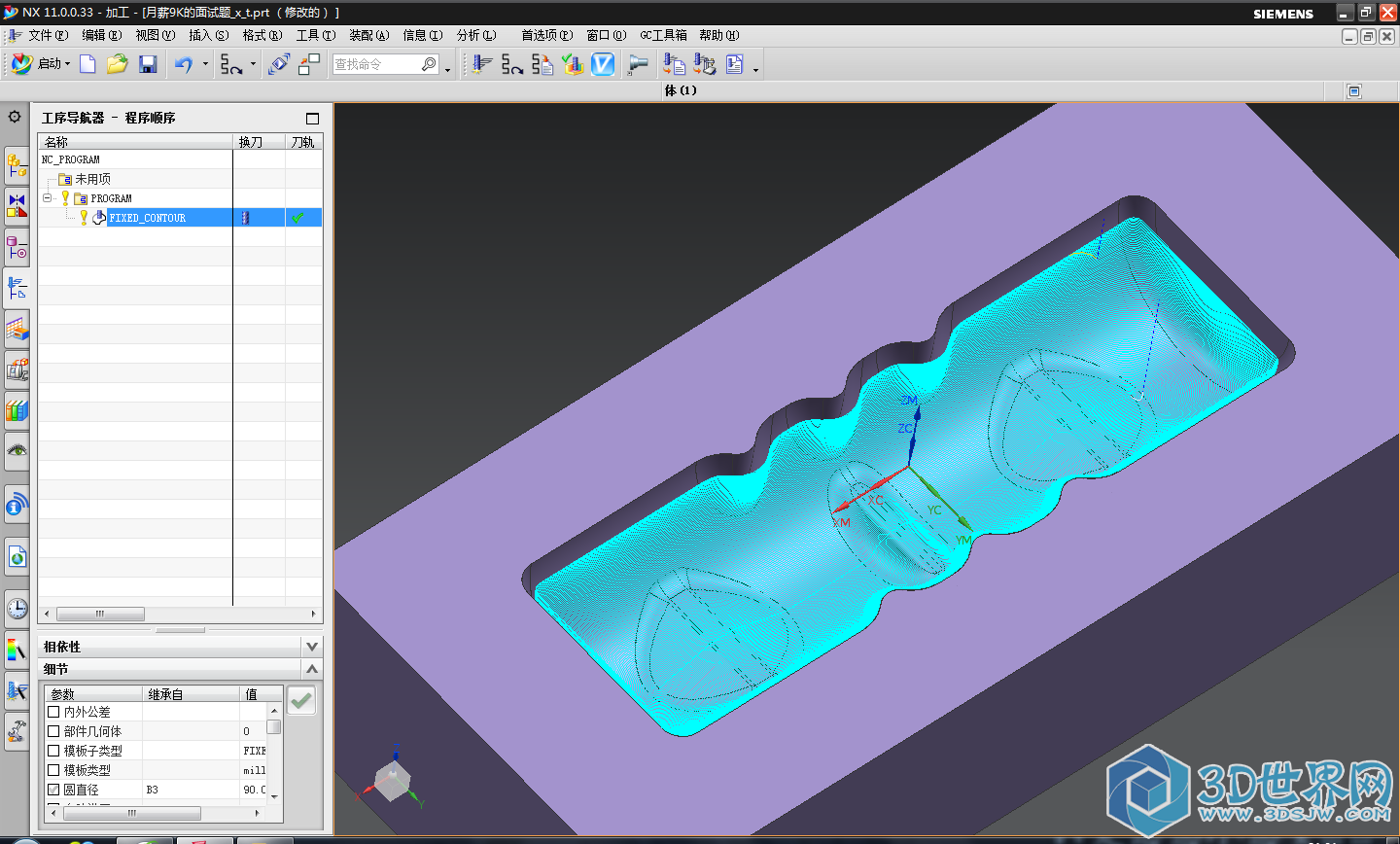Click the touch mode rotate icon
The image size is (1400, 844).
[x=279, y=64]
